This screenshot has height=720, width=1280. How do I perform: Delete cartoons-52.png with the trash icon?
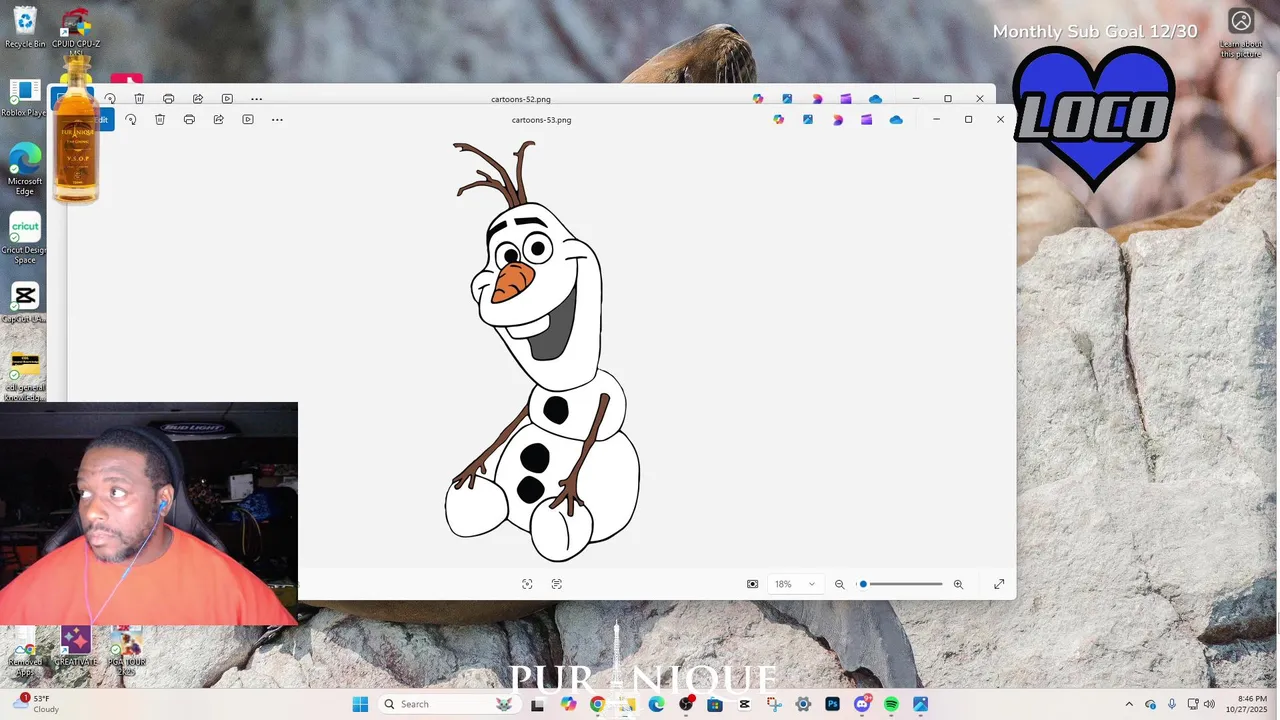(x=139, y=99)
